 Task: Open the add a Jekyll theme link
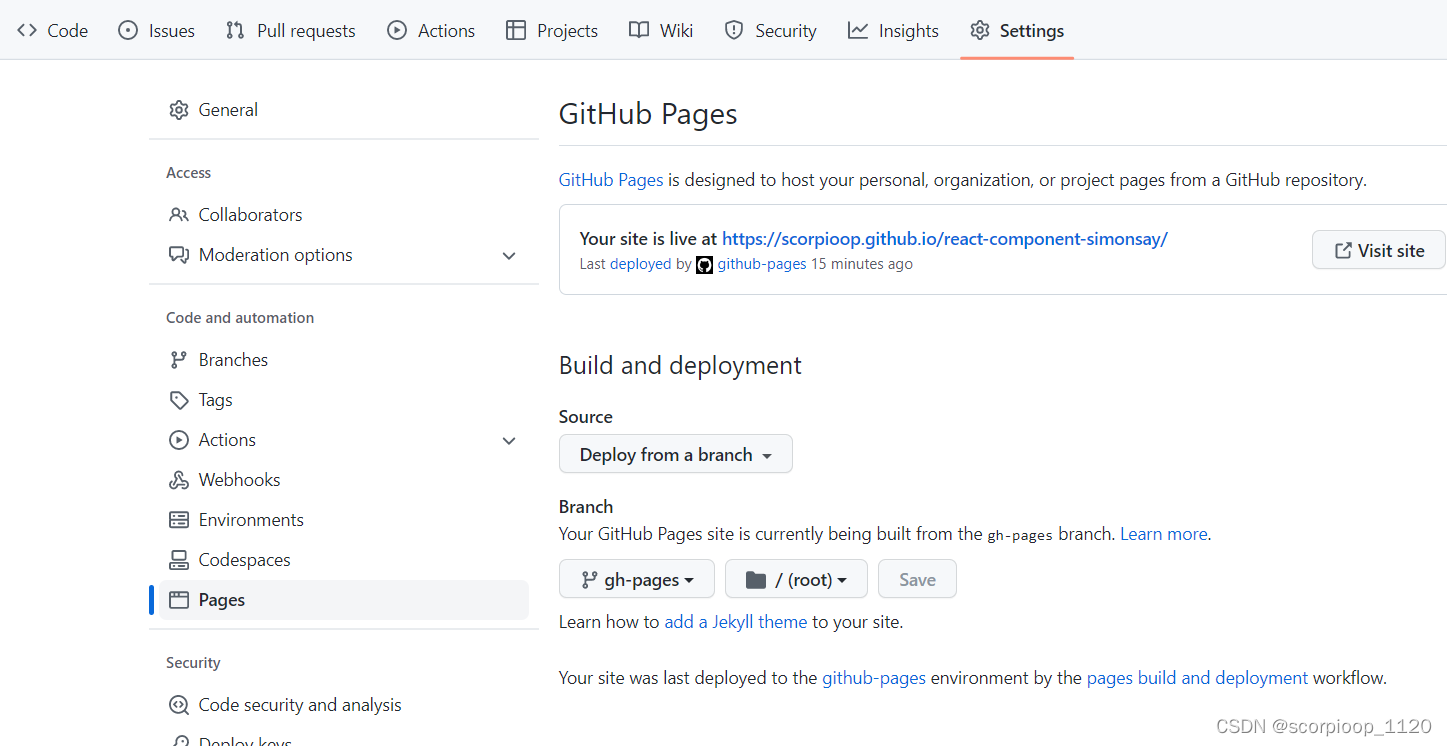(735, 621)
